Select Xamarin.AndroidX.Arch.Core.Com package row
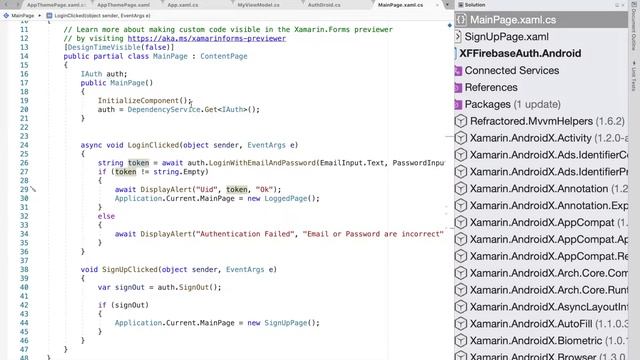Screen dimensions: 640x360 pyautogui.click(x=541, y=273)
